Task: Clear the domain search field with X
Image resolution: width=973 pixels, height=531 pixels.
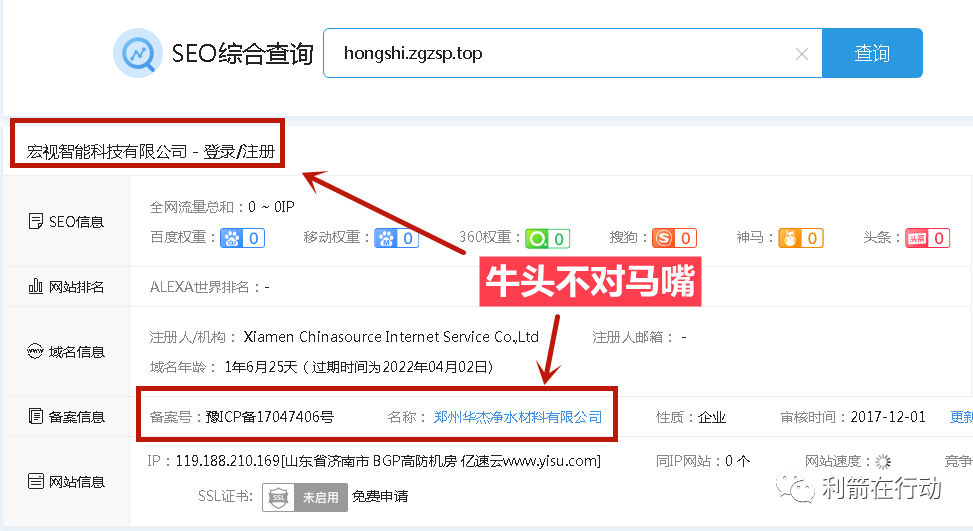Action: coord(802,55)
